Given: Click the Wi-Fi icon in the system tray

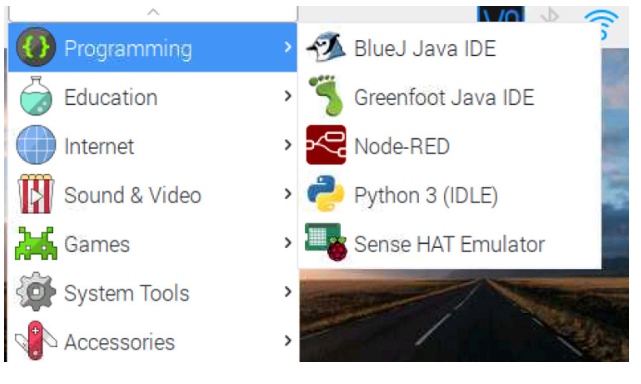Looking at the screenshot, I should (601, 24).
